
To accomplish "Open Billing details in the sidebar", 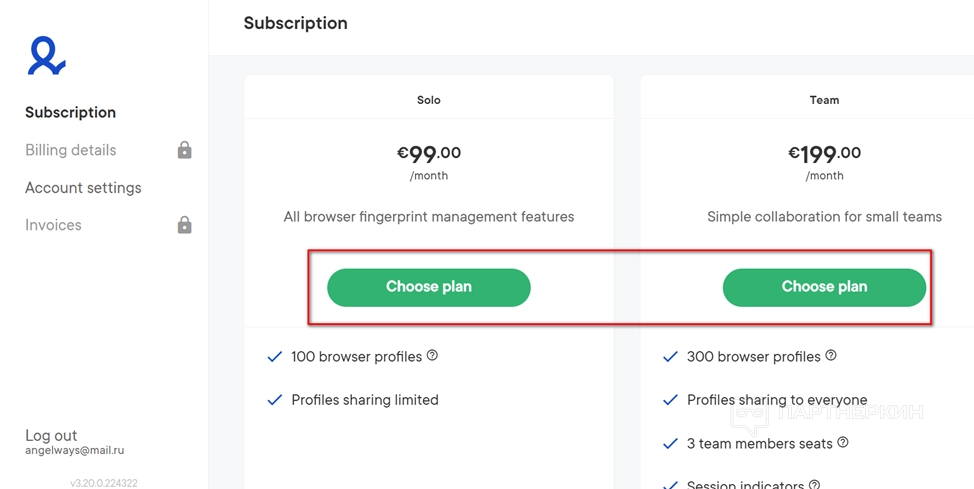I will (70, 150).
